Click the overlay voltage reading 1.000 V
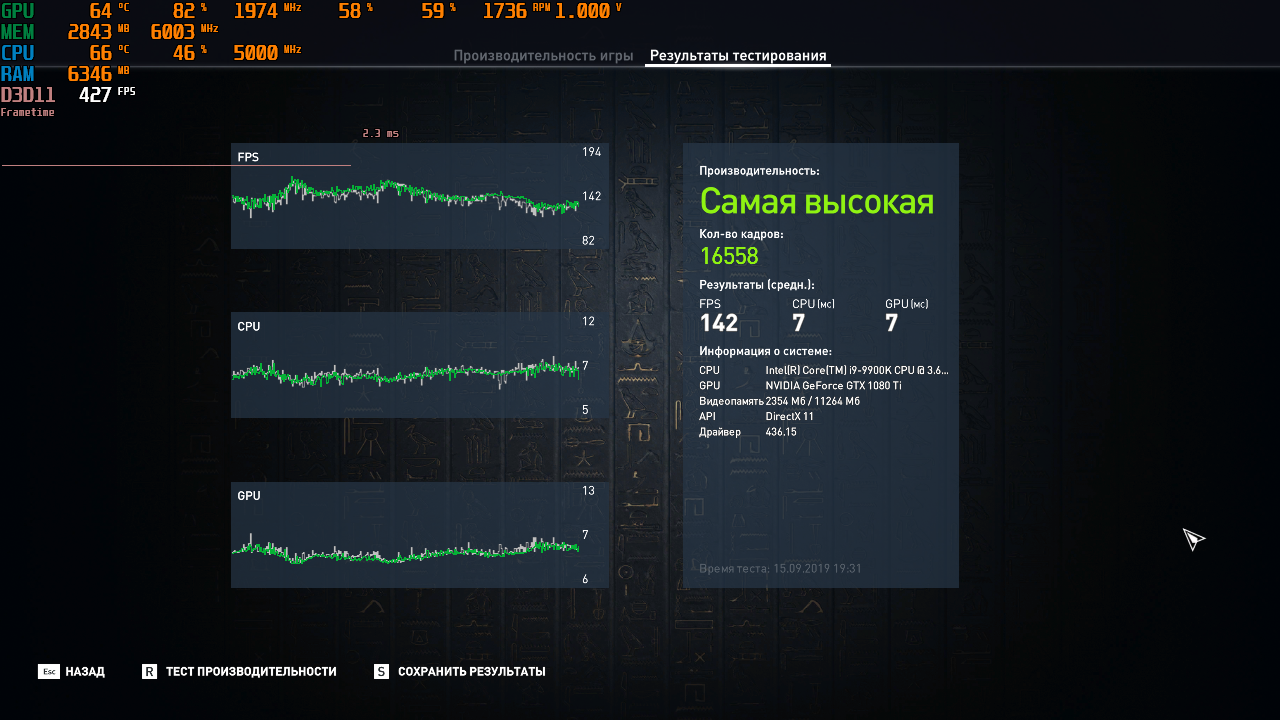 [x=588, y=11]
